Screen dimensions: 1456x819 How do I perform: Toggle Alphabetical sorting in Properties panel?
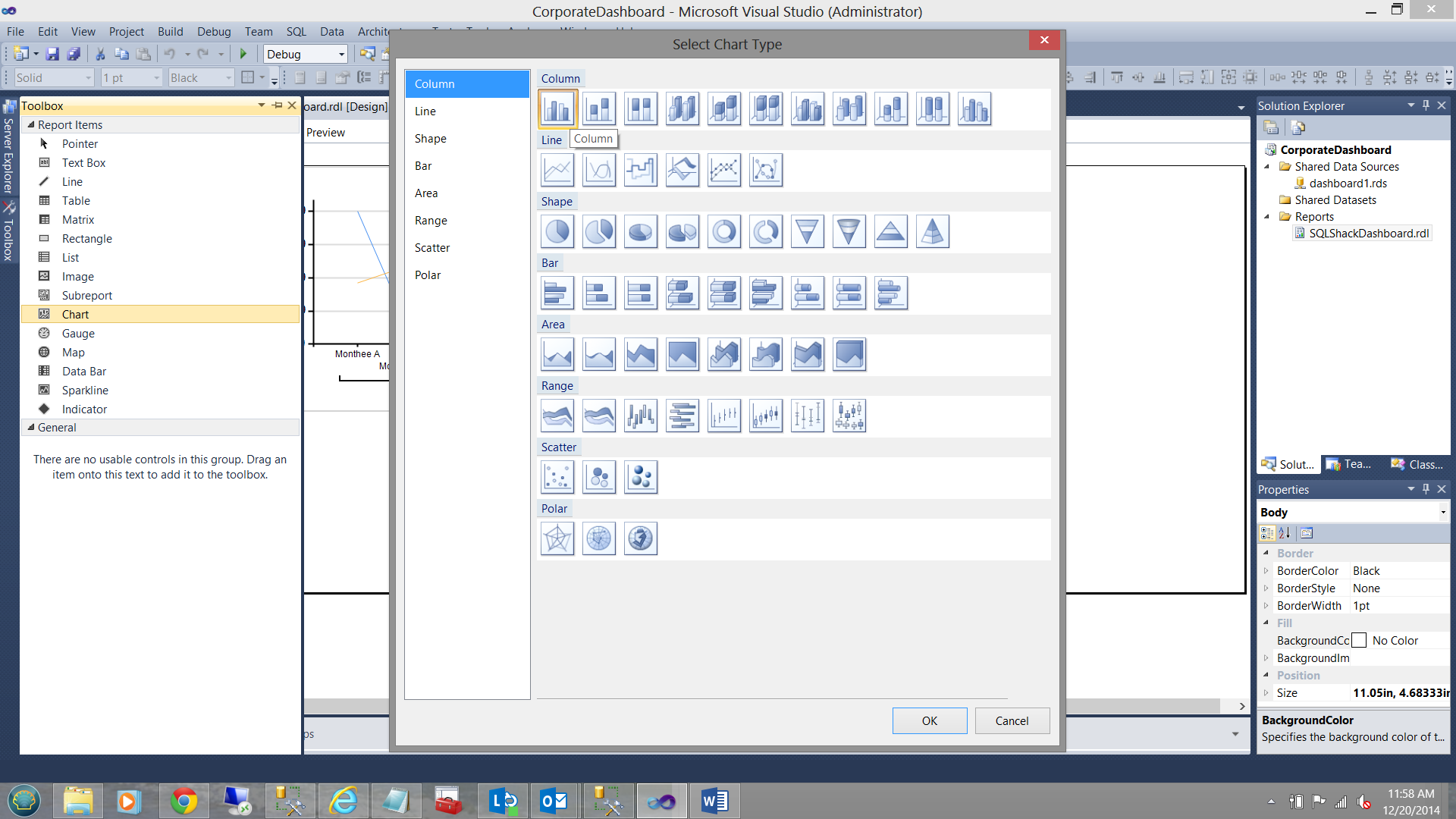coord(1285,533)
